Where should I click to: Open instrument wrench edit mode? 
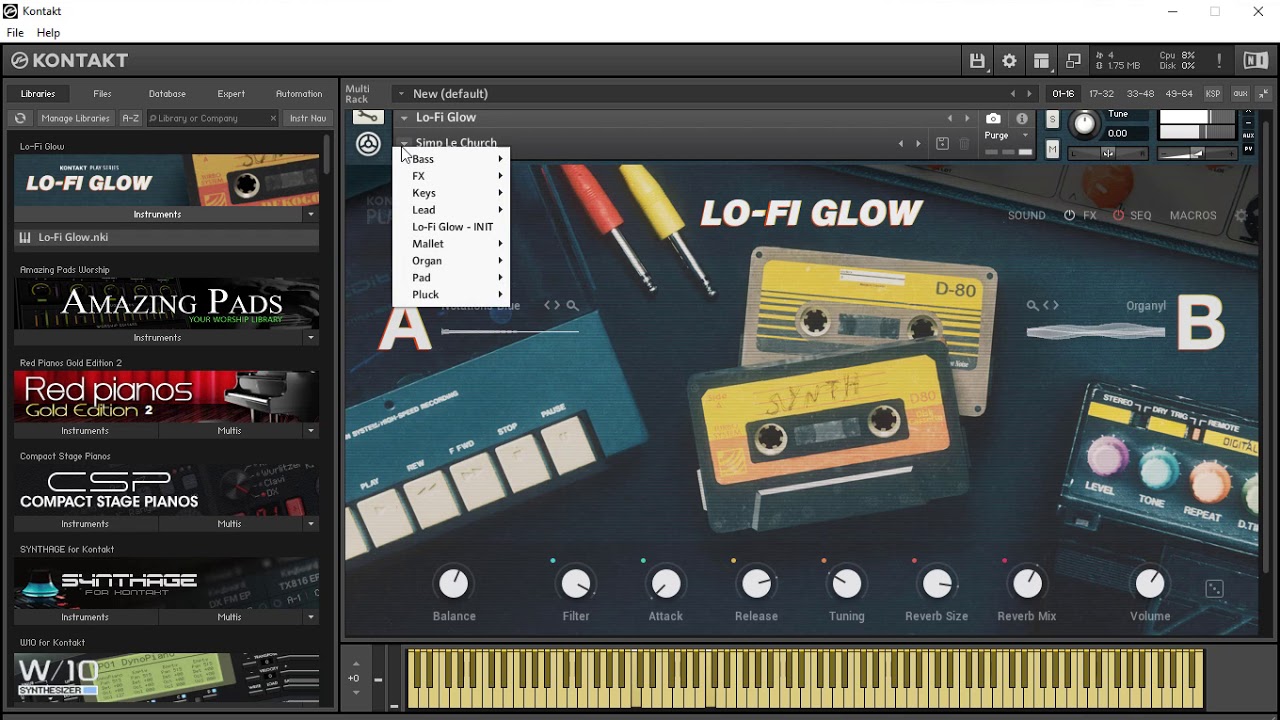368,117
